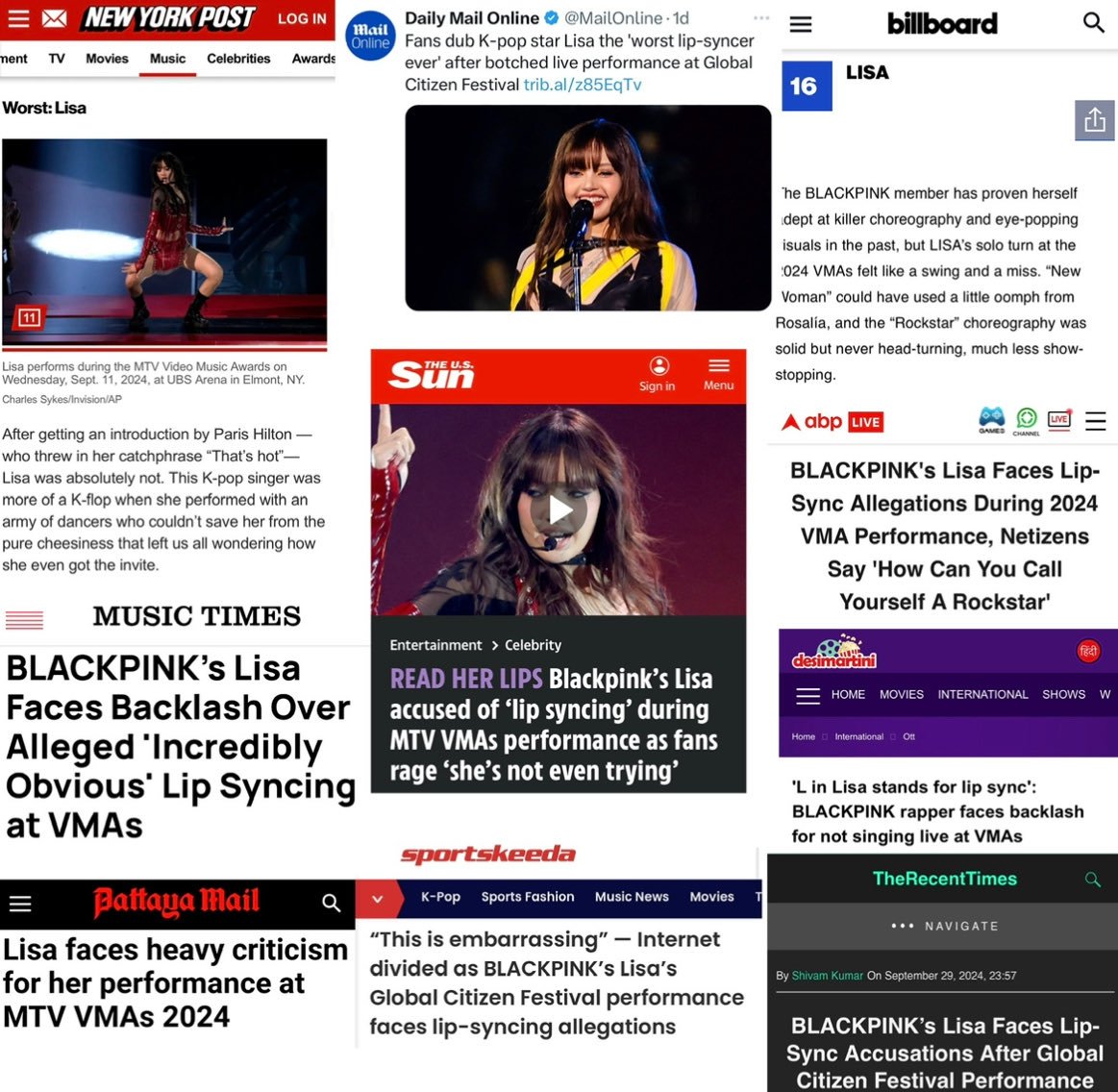The height and width of the screenshot is (1092, 1118).
Task: Open the abp Lip-Sync Allegations headline
Action: pyautogui.click(x=945, y=536)
